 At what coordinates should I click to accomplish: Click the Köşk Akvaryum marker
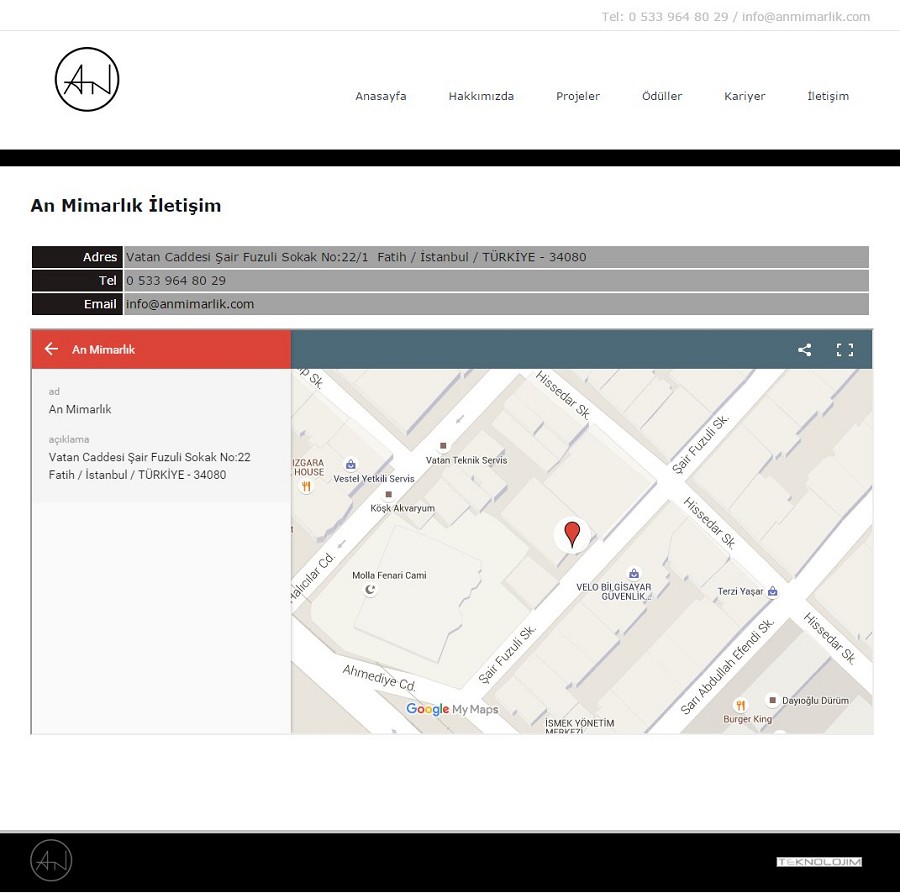tap(389, 494)
